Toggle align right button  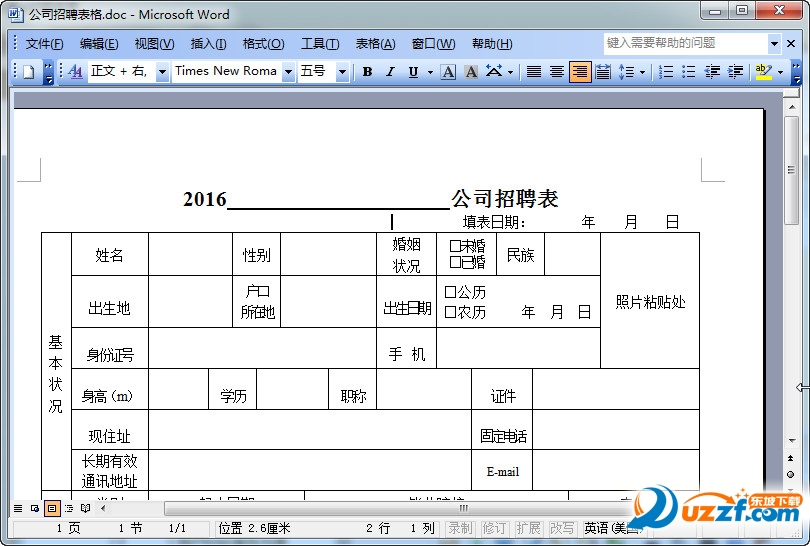coord(580,72)
